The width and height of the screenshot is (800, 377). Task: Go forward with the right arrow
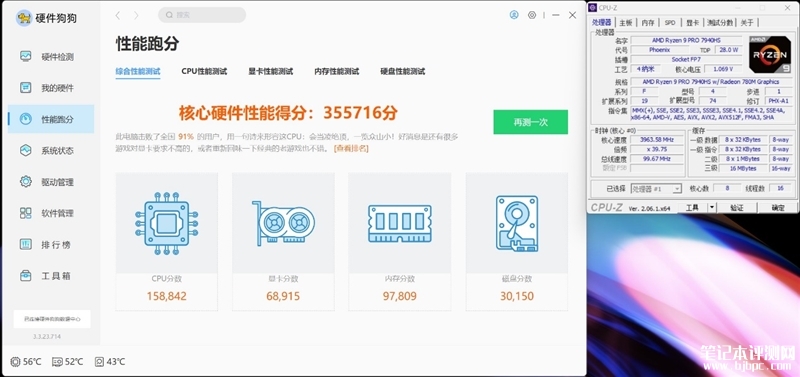(136, 15)
